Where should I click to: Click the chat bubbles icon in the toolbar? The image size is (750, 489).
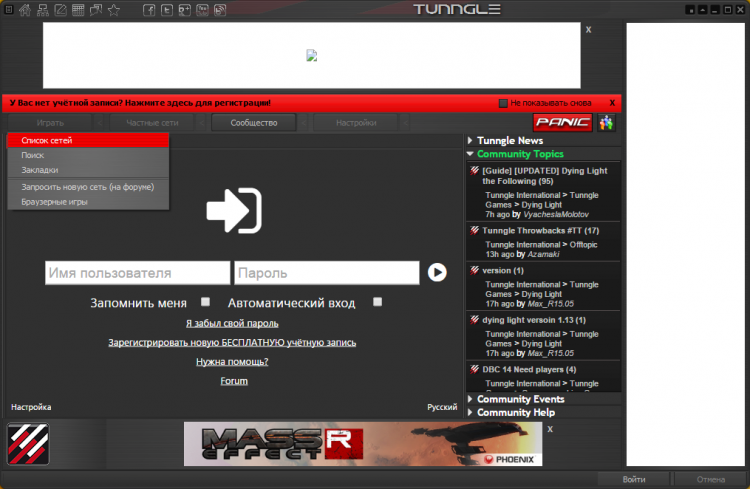(x=96, y=10)
